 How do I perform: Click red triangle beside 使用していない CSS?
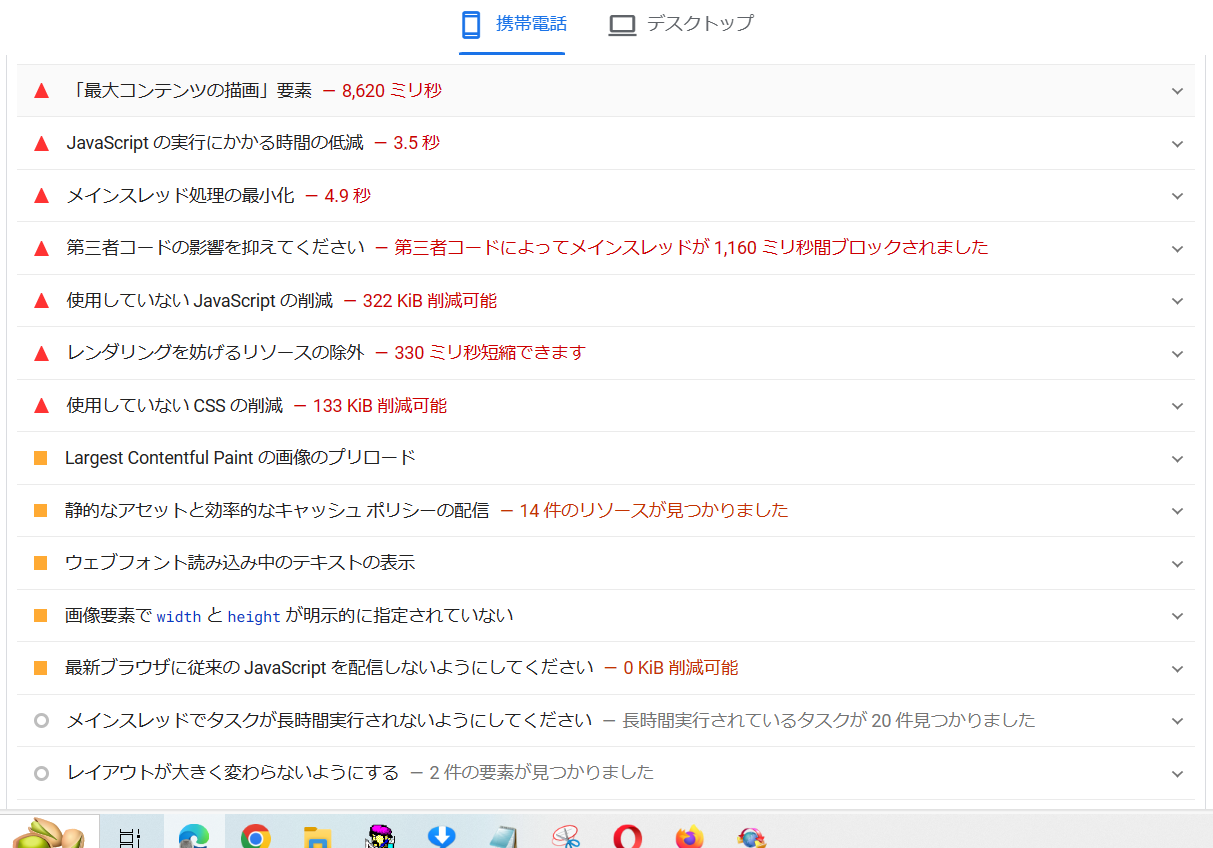pyautogui.click(x=41, y=406)
